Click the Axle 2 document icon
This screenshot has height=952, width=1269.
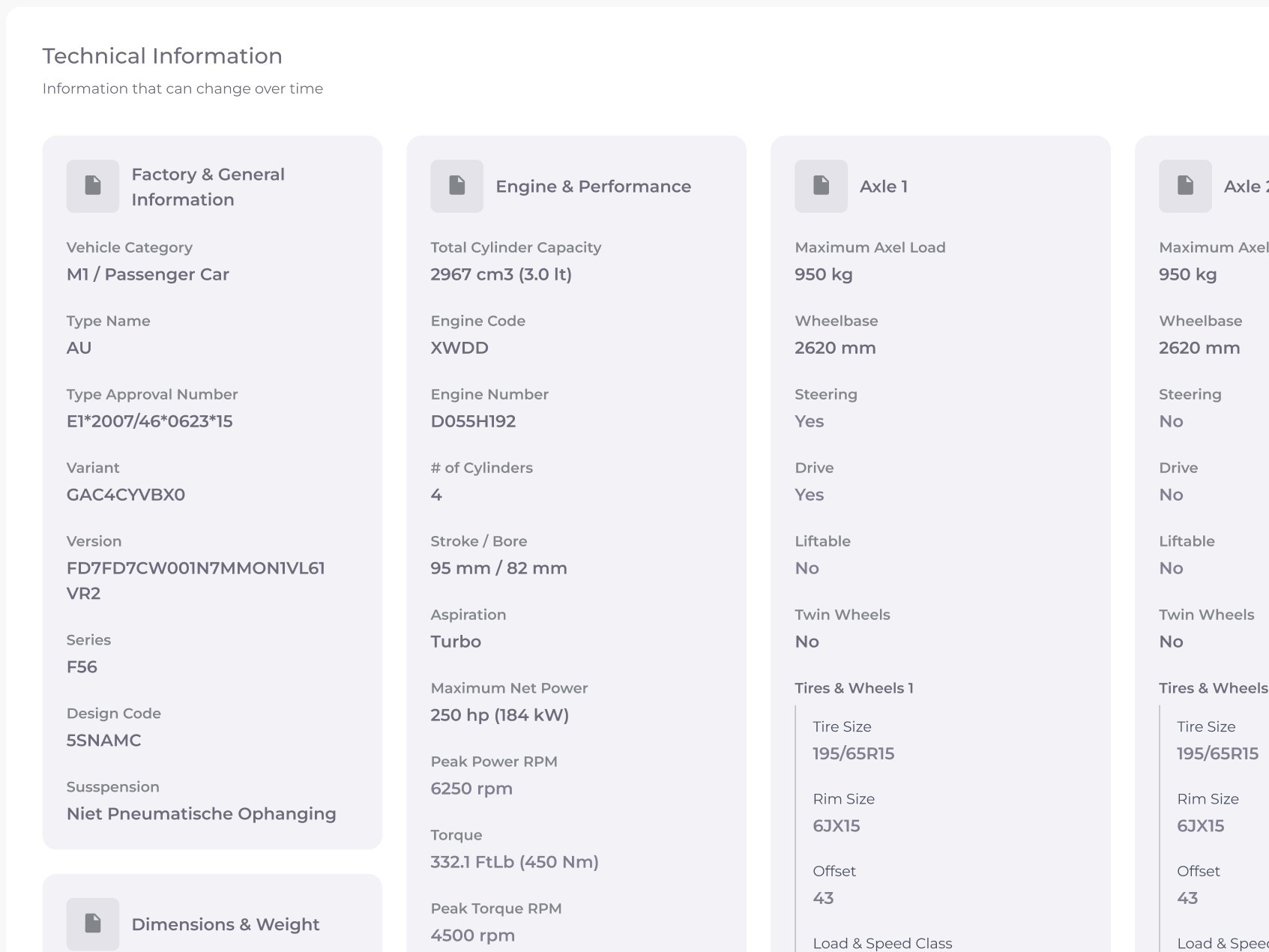pos(1185,186)
